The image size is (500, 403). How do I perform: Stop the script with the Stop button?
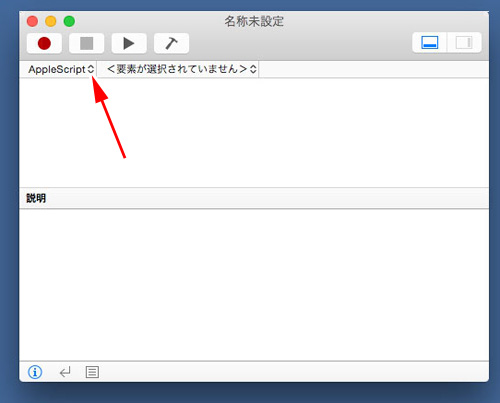[87, 43]
